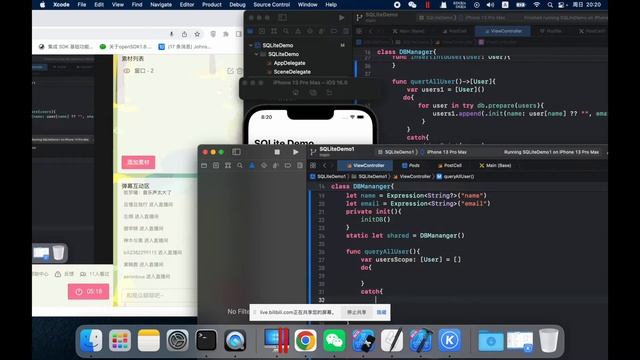Click the bookmark star icon in browser toolbar

click(197, 34)
